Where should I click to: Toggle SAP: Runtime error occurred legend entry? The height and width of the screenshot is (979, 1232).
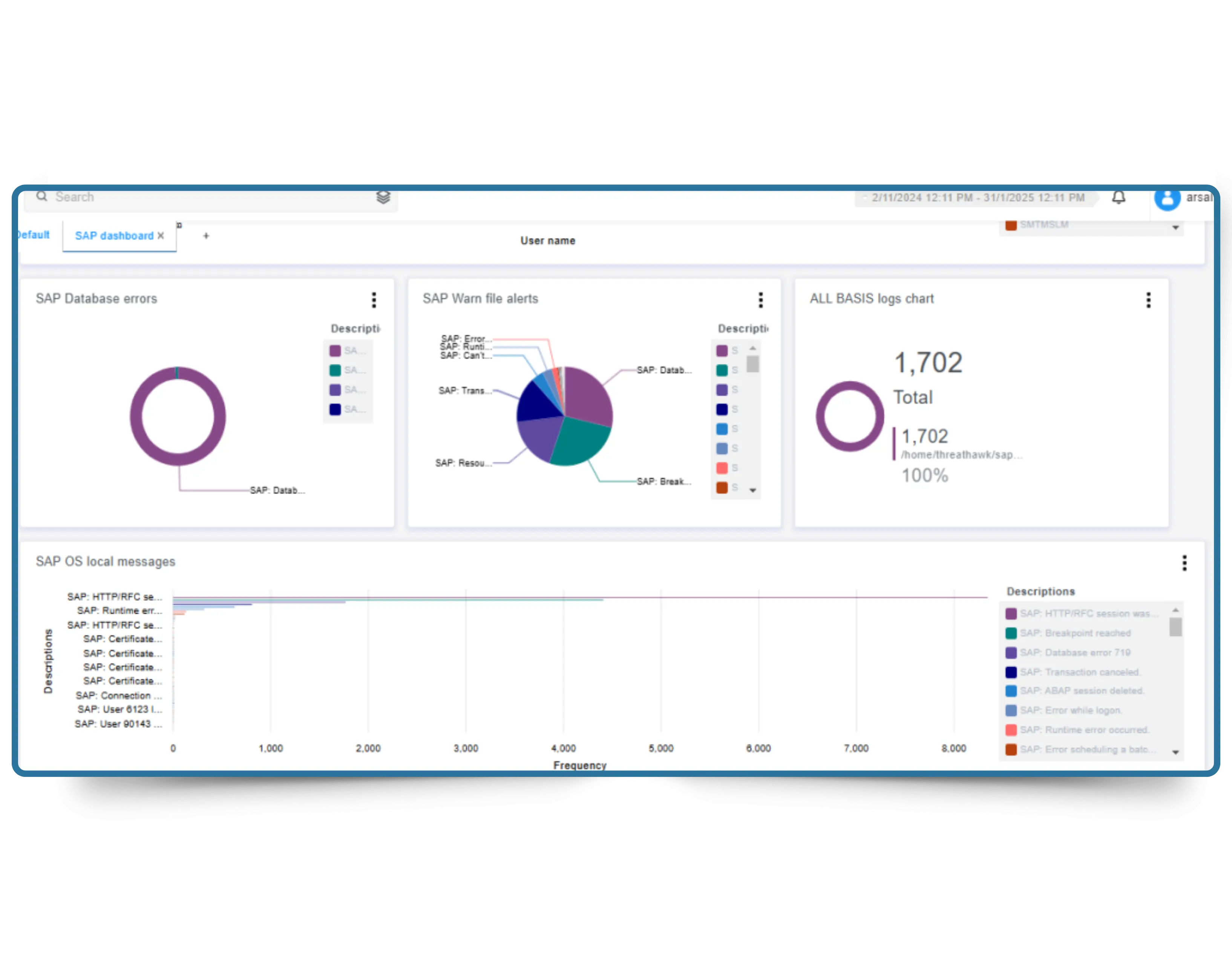(1084, 730)
